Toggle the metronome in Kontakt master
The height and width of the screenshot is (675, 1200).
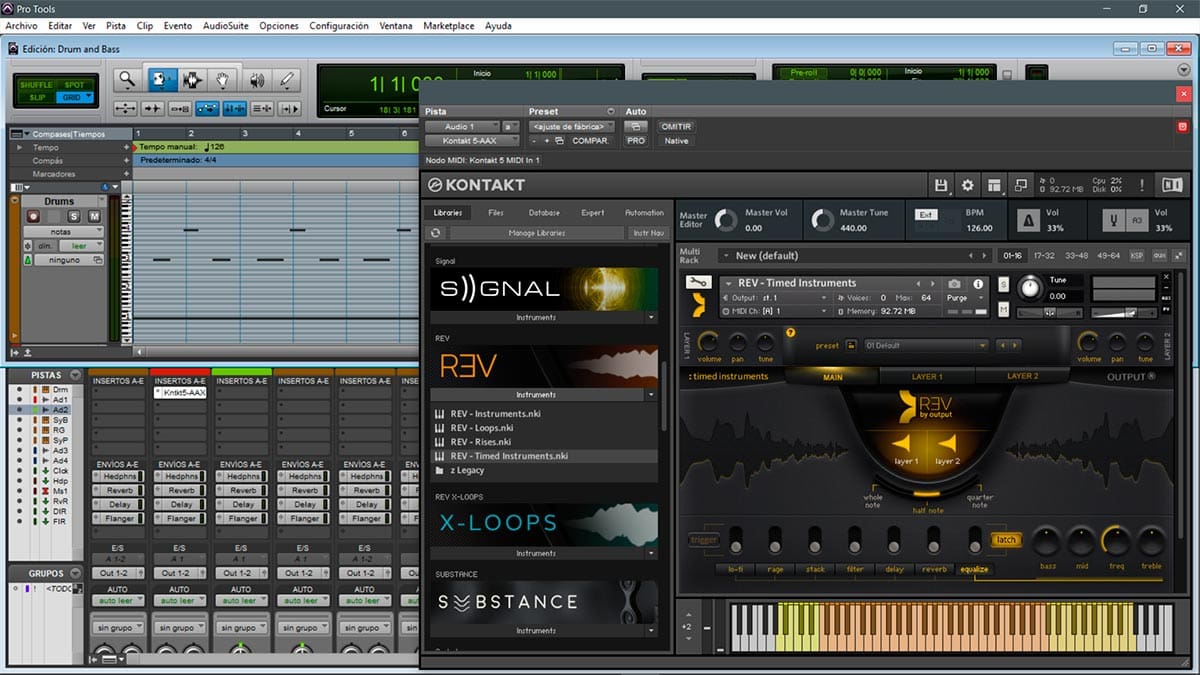pyautogui.click(x=1028, y=220)
